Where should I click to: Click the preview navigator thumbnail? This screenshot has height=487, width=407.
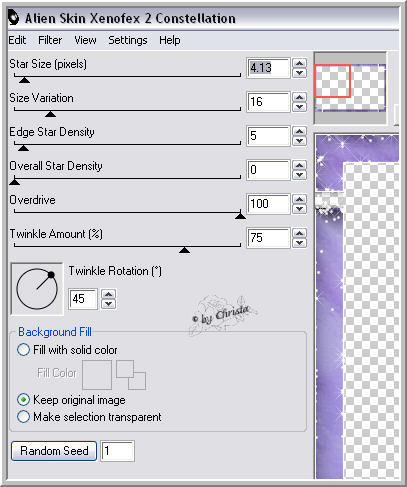[x=350, y=88]
